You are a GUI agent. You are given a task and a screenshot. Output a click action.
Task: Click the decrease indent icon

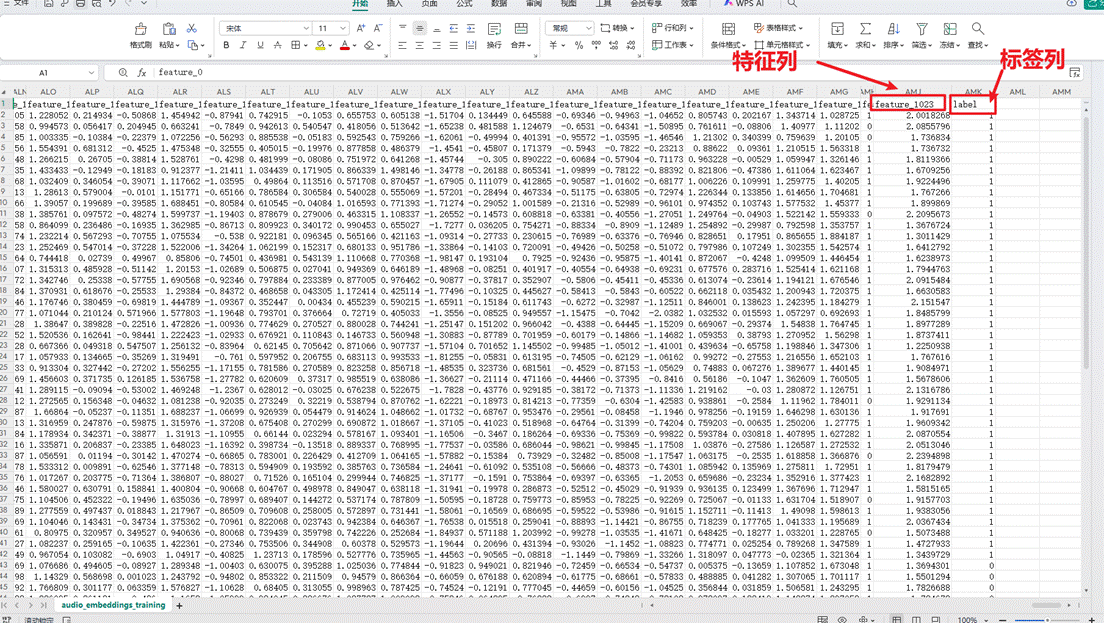tap(453, 28)
